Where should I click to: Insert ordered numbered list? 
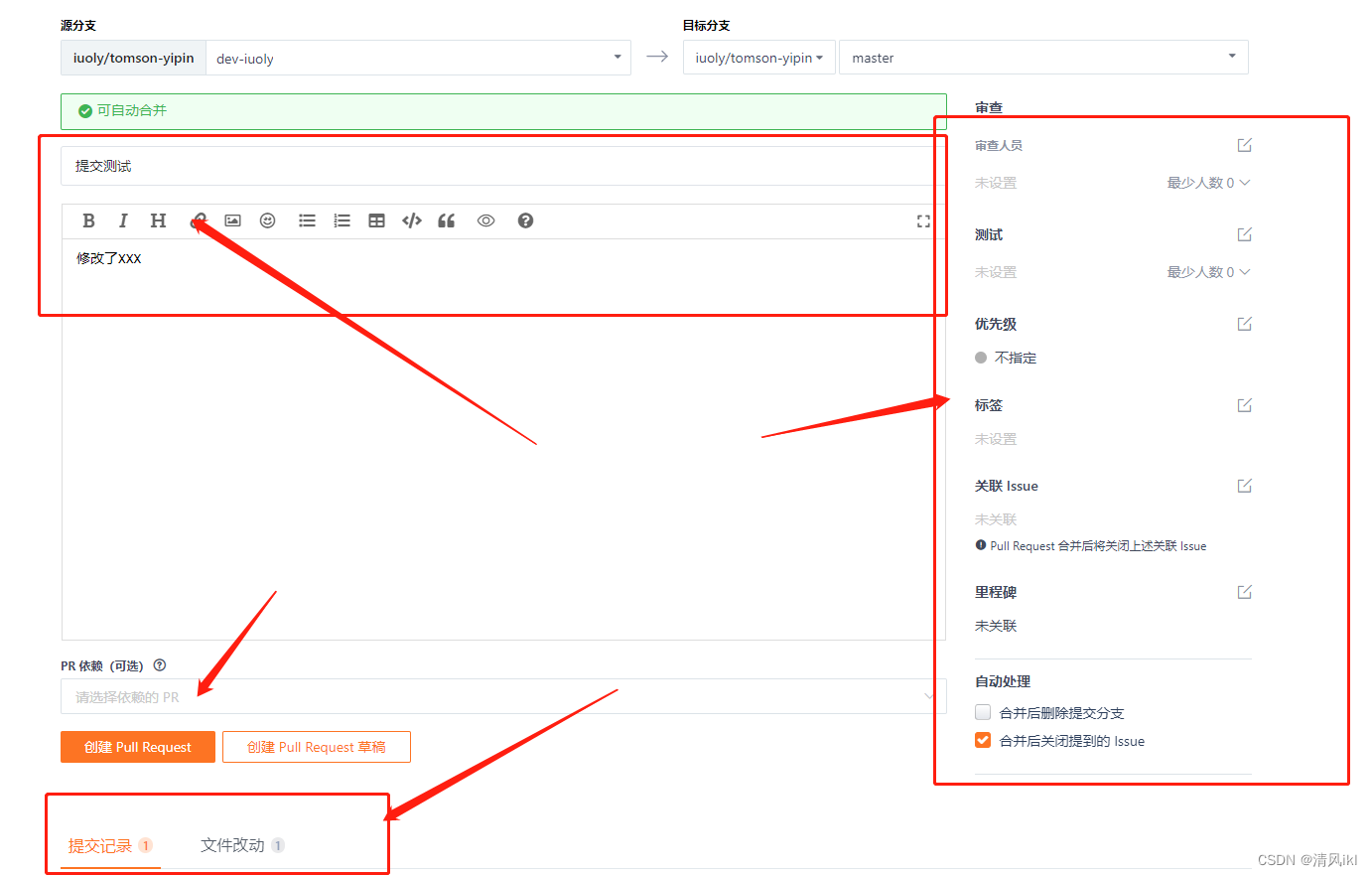[342, 220]
